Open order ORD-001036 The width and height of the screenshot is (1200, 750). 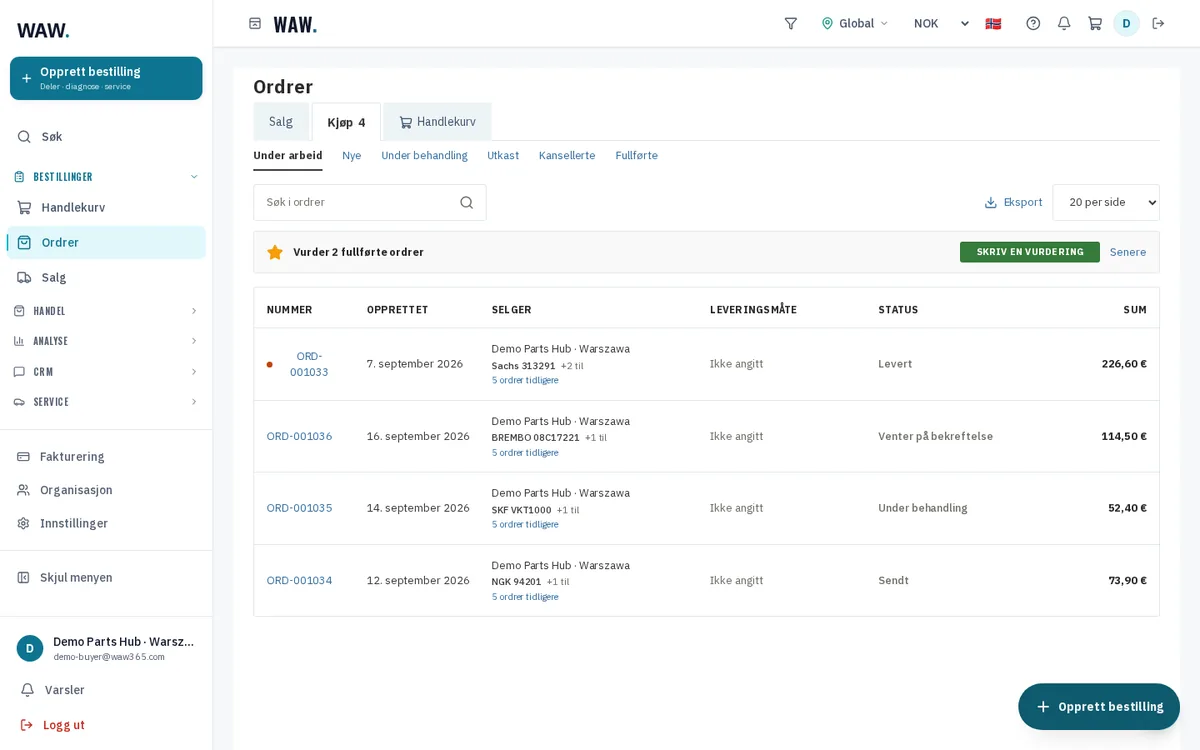(x=299, y=436)
